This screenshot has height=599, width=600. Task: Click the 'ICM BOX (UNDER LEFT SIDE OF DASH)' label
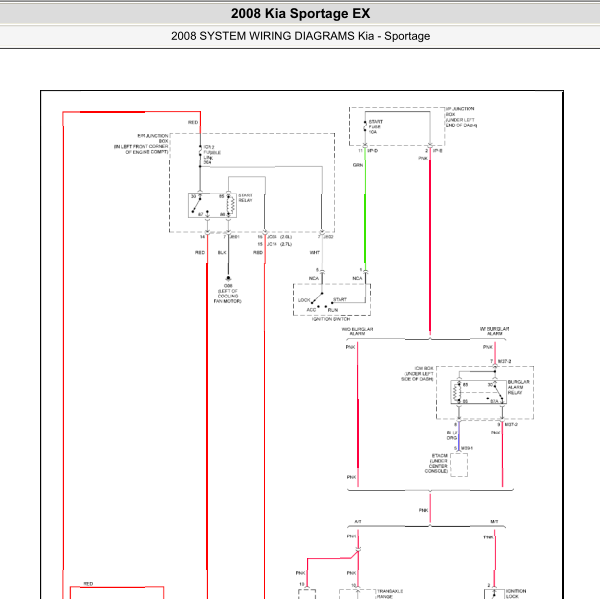[x=417, y=374]
